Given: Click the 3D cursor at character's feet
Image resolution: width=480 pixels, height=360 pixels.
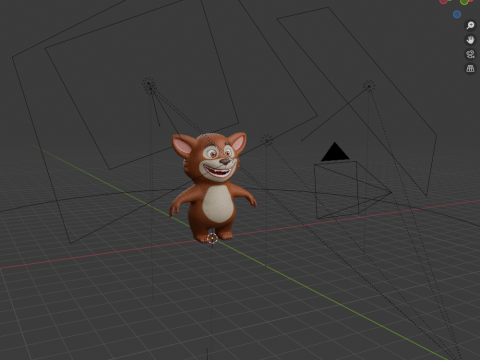Looking at the screenshot, I should point(212,239).
